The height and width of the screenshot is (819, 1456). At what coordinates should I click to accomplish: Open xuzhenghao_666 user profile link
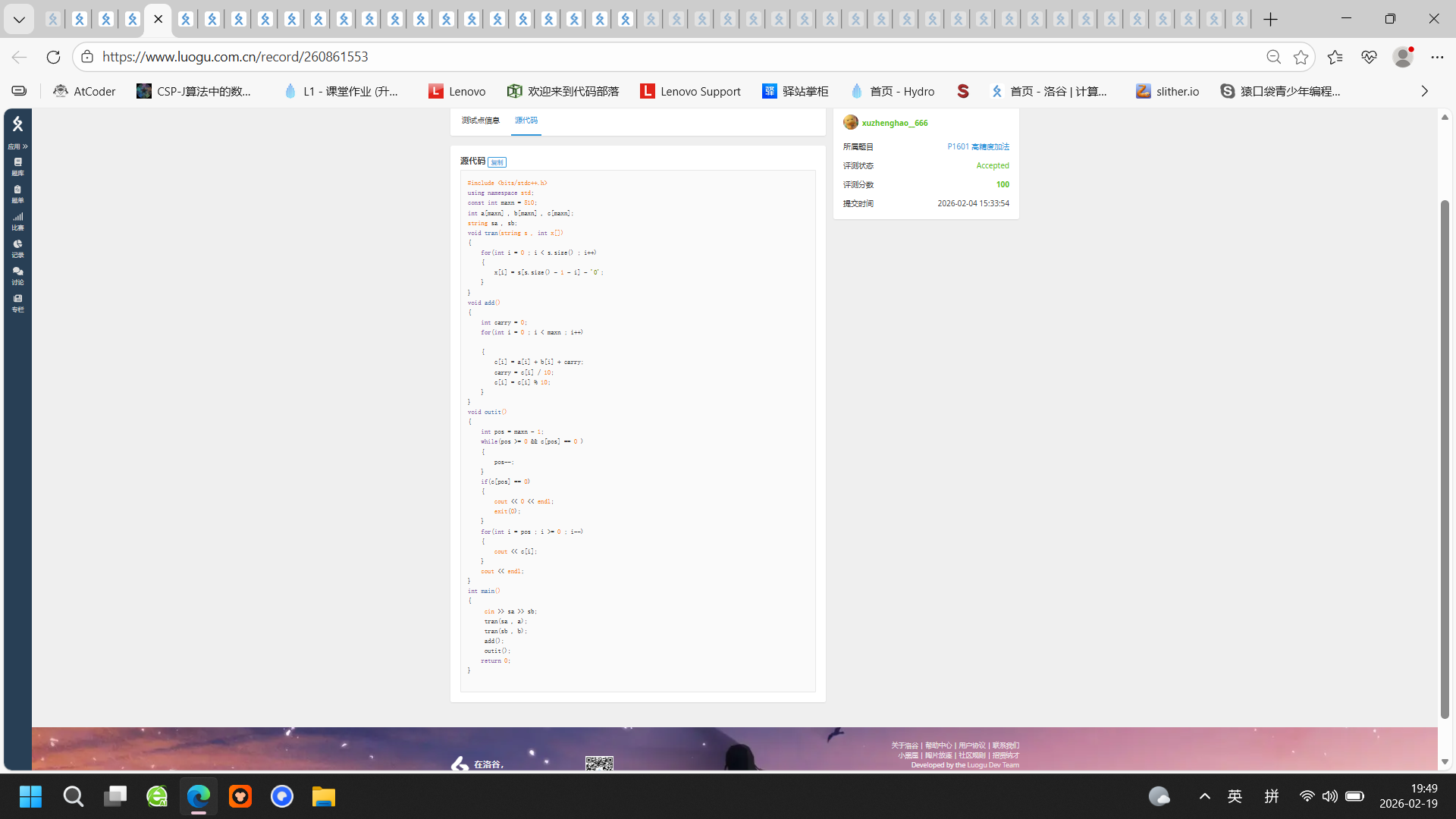pyautogui.click(x=894, y=123)
